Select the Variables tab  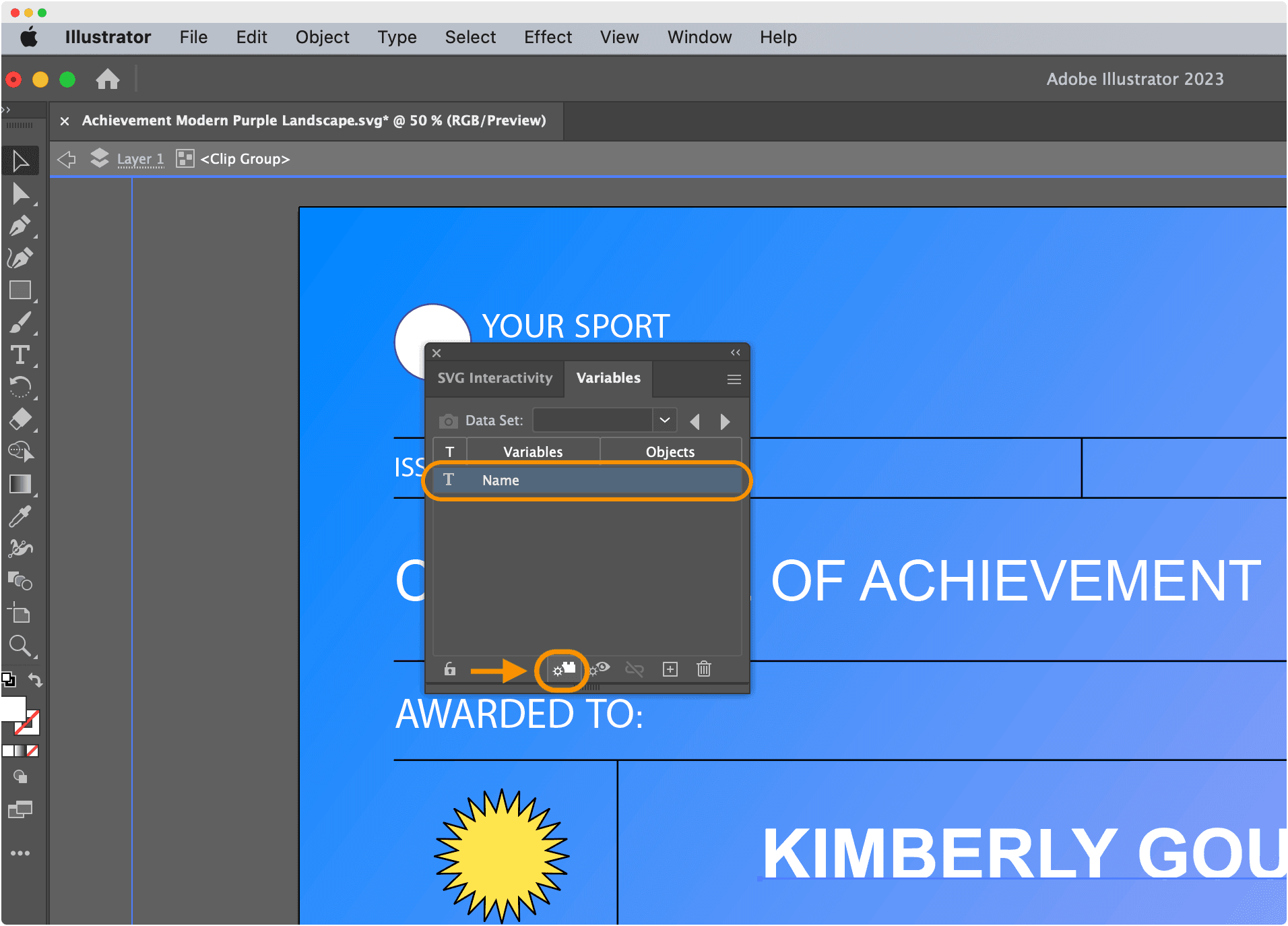point(608,378)
